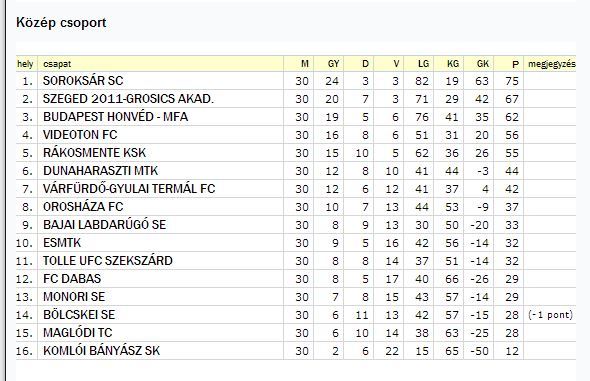Click SOROKSÁR SC points value 75

[x=512, y=81]
